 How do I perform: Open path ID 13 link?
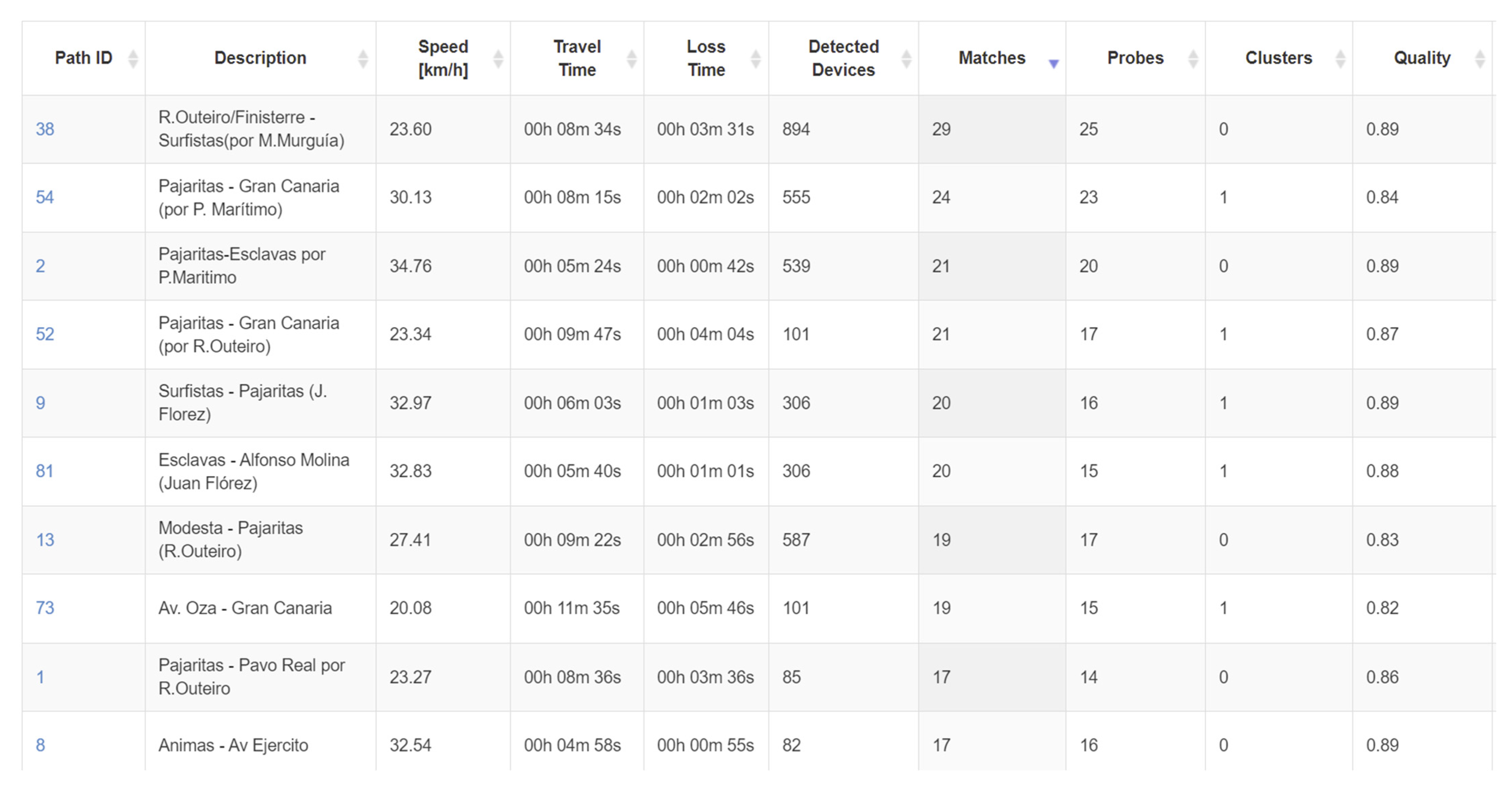point(45,540)
